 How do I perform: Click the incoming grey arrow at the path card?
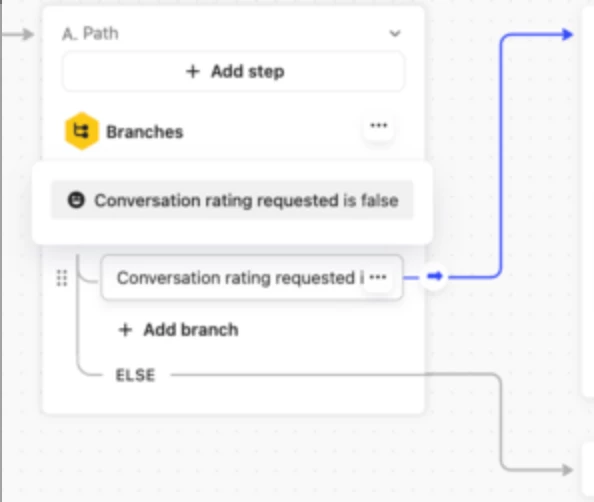click(x=18, y=34)
